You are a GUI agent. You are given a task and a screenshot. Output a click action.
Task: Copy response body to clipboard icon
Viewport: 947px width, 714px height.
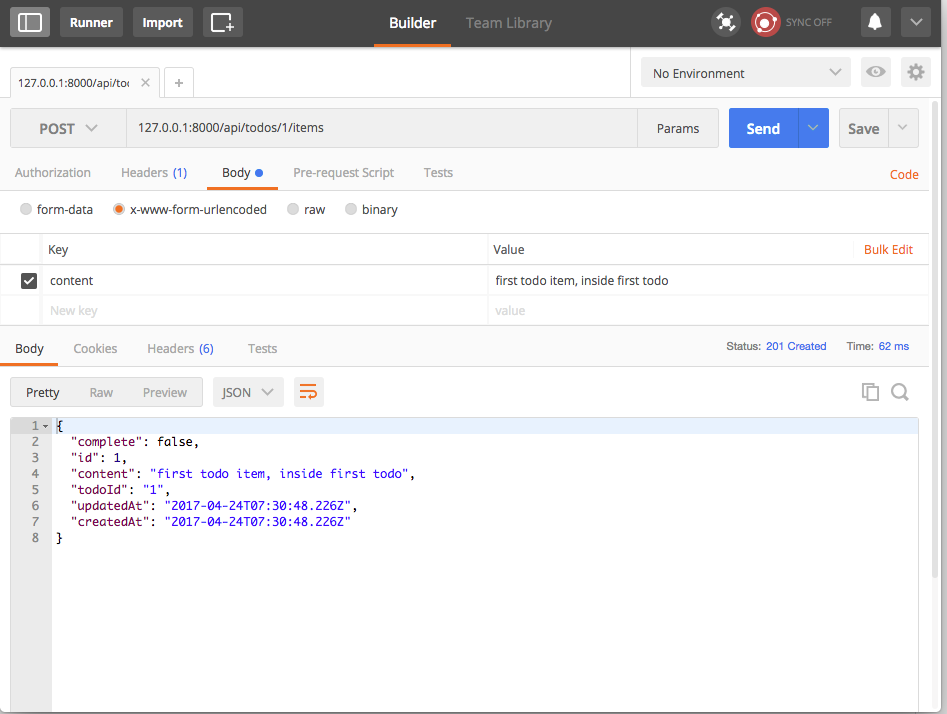[x=870, y=392]
